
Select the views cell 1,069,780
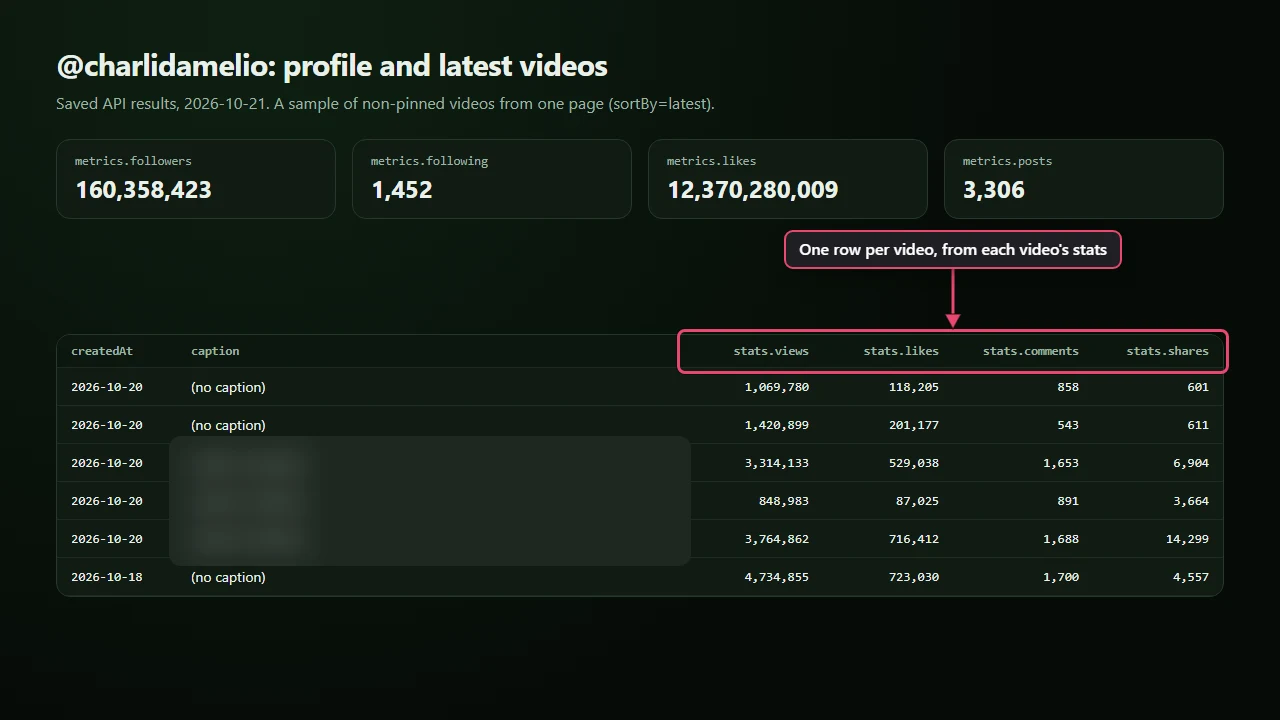777,387
